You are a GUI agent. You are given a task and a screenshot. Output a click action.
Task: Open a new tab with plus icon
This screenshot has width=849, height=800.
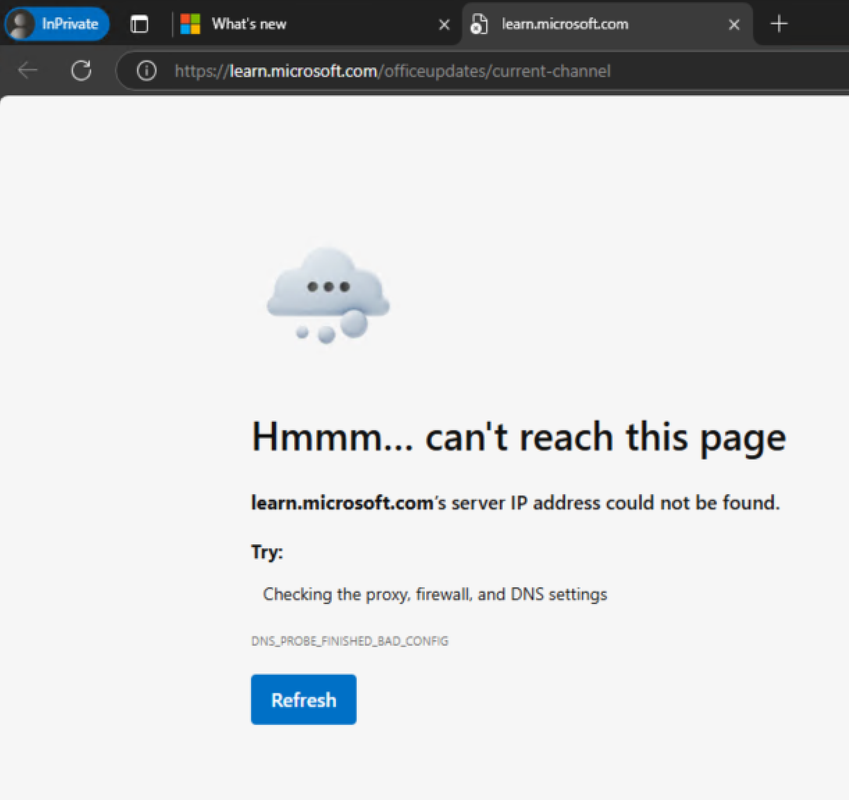[779, 24]
